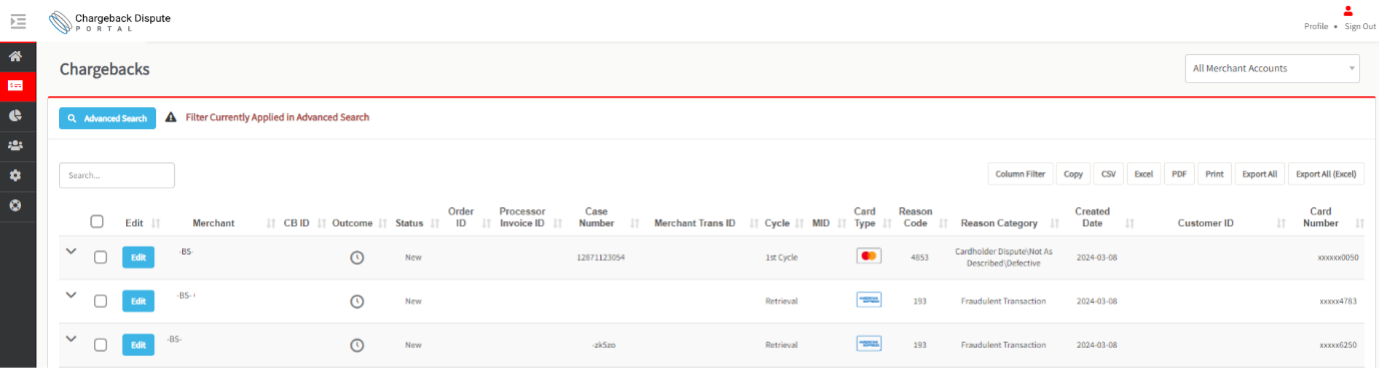Click the warning triangle filter icon

pyautogui.click(x=171, y=117)
